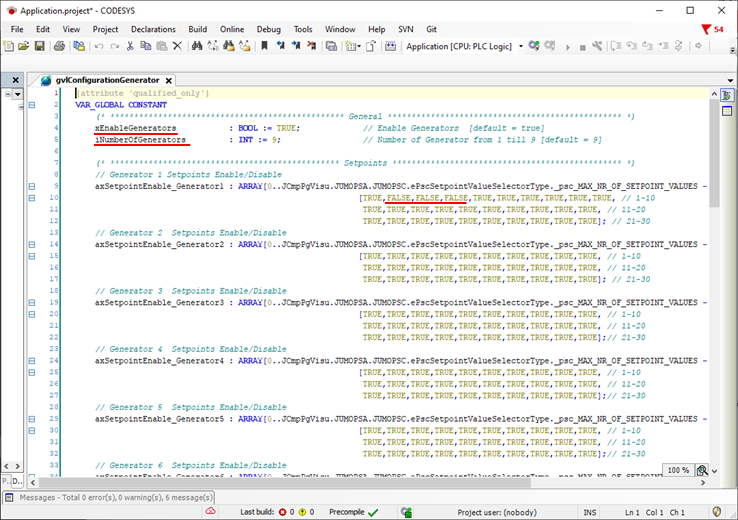The image size is (738, 520).
Task: Click the Save icon in toolbar
Action: pos(39,46)
